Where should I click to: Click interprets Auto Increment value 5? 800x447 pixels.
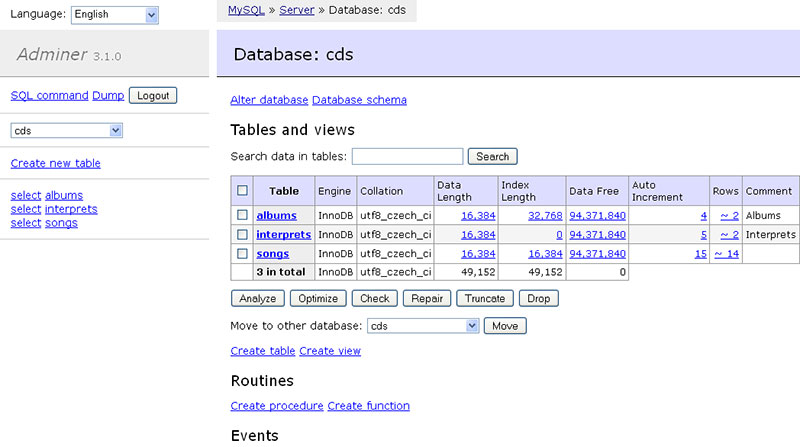(x=704, y=235)
